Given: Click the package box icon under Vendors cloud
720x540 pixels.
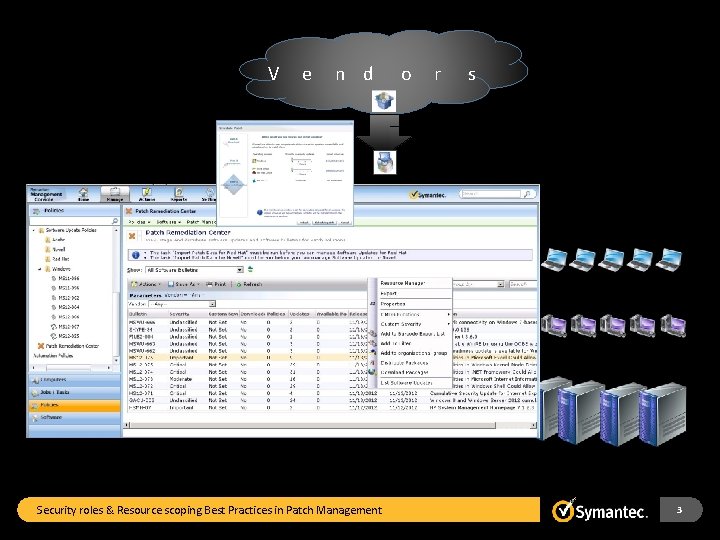Looking at the screenshot, I should click(x=383, y=101).
